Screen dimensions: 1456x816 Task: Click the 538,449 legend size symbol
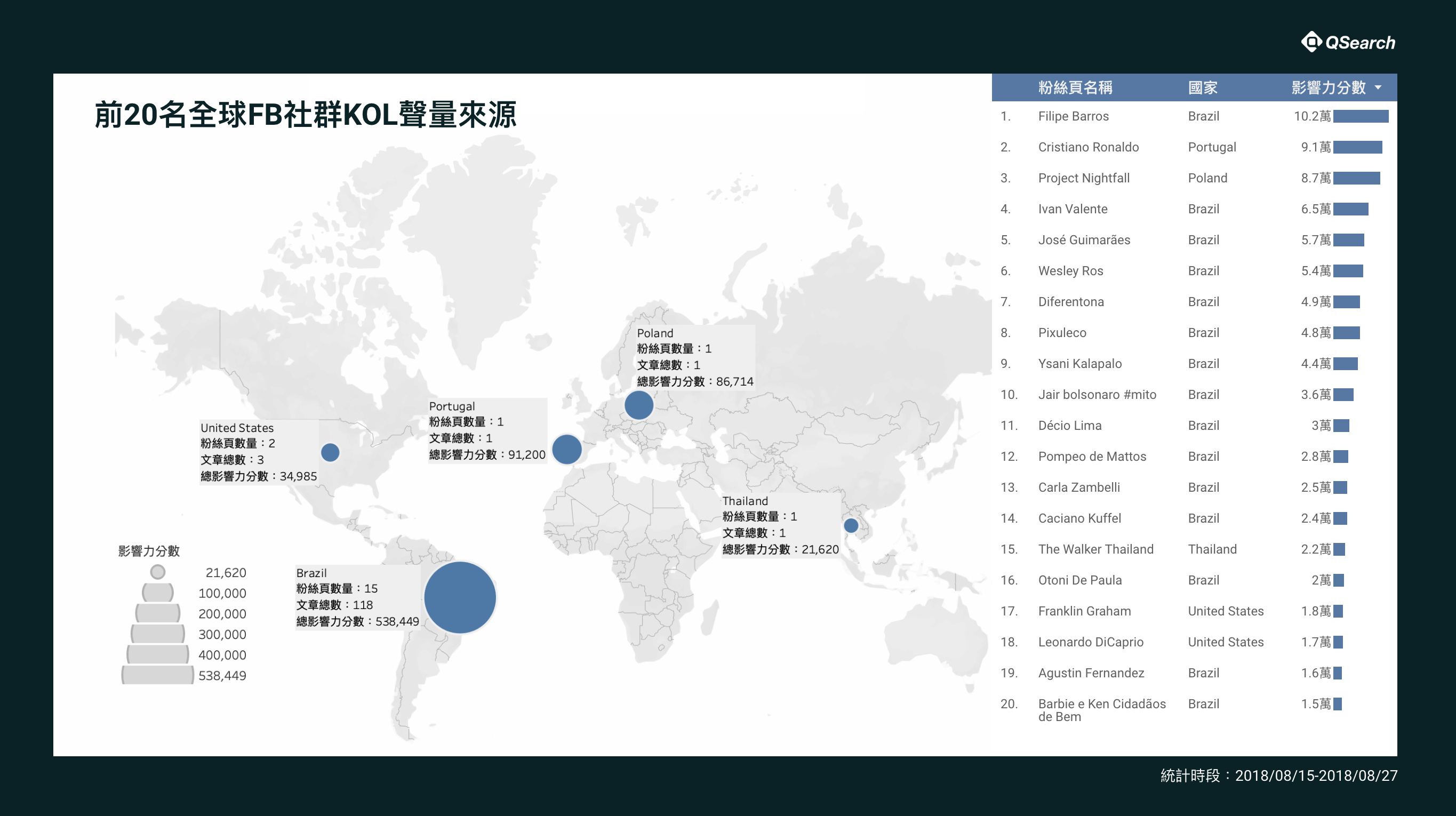click(x=158, y=675)
